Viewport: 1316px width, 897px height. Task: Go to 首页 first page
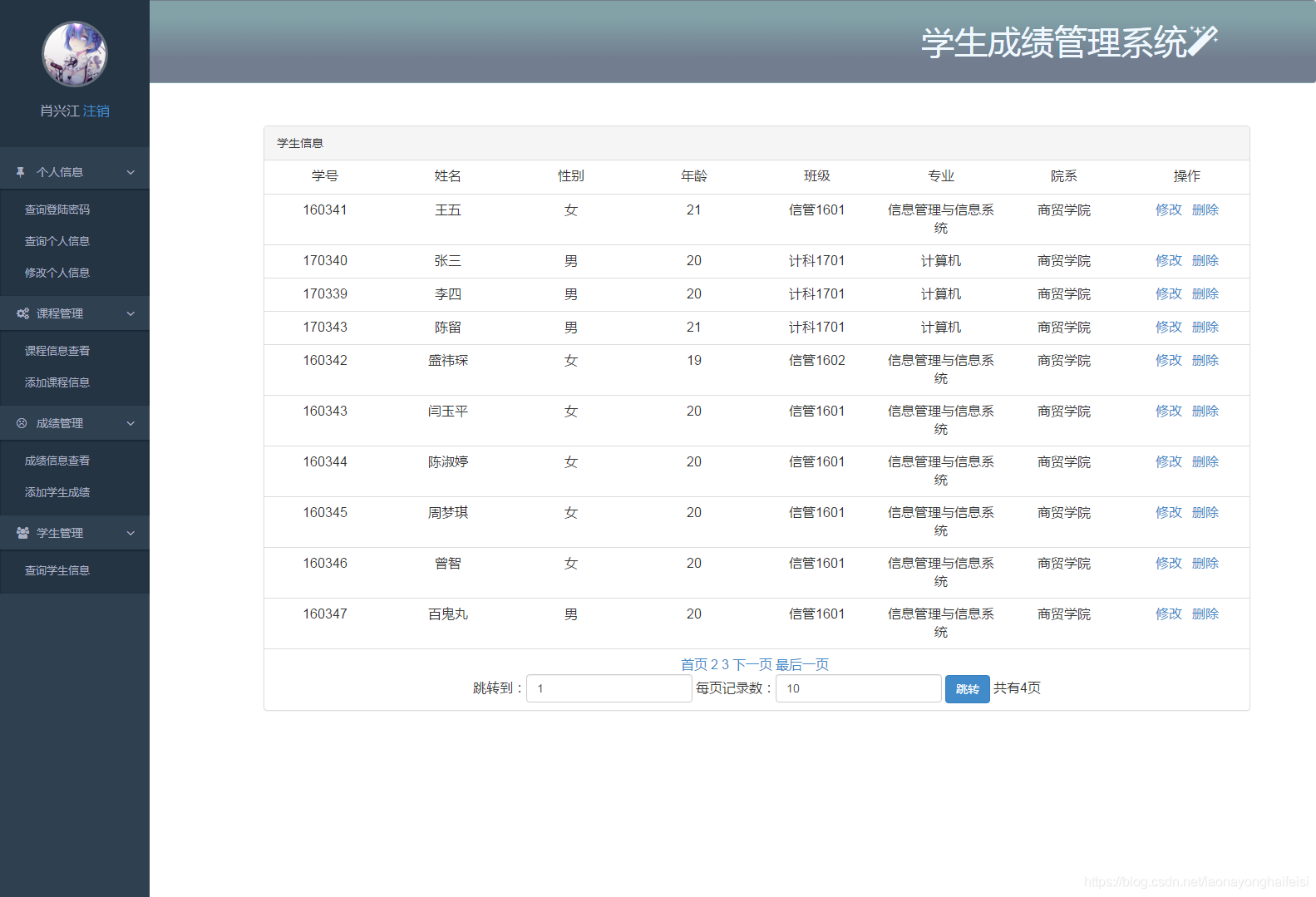click(x=694, y=664)
